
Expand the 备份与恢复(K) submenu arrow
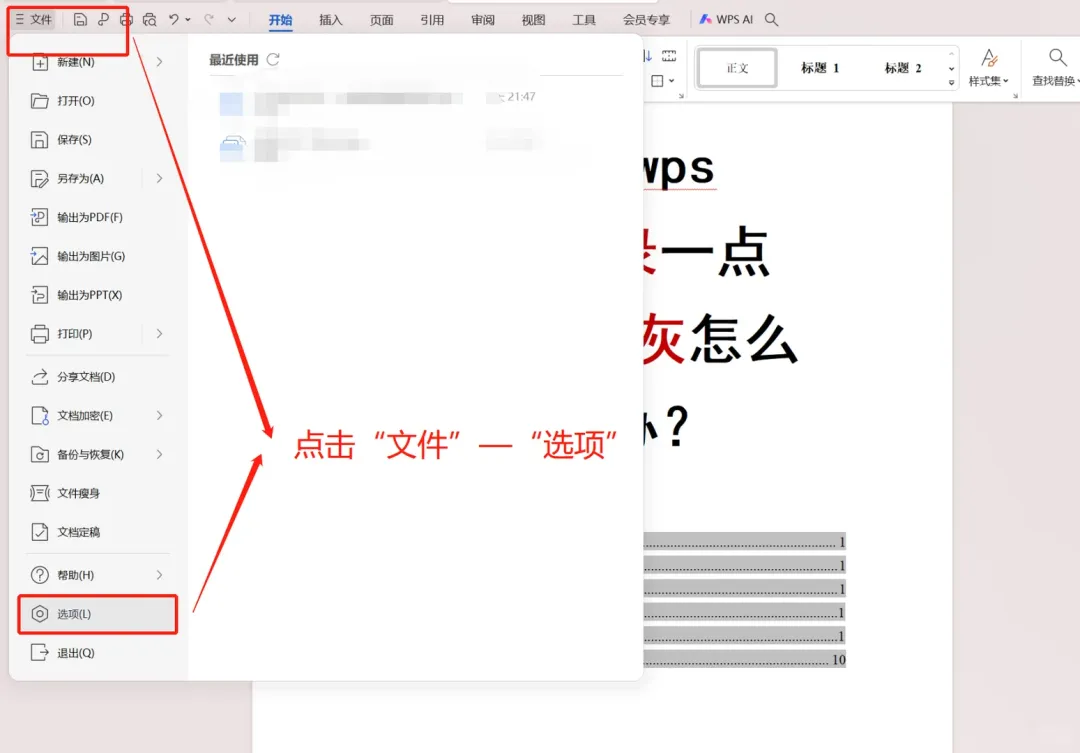tap(159, 455)
